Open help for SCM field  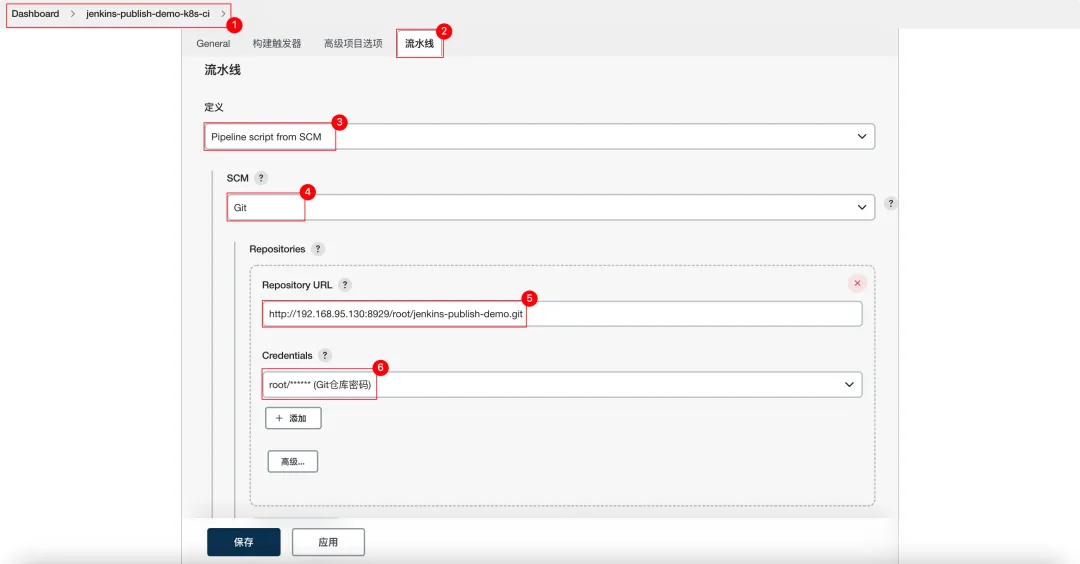click(261, 178)
